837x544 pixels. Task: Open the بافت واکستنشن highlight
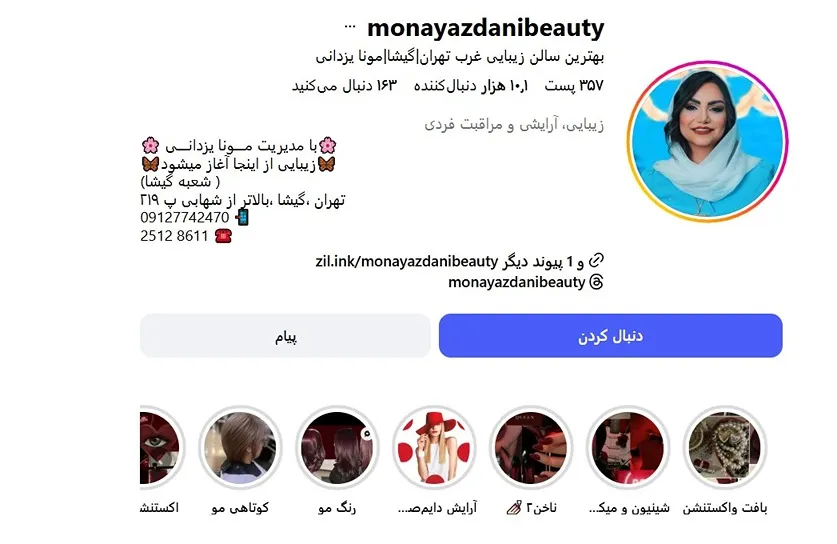pyautogui.click(x=725, y=447)
